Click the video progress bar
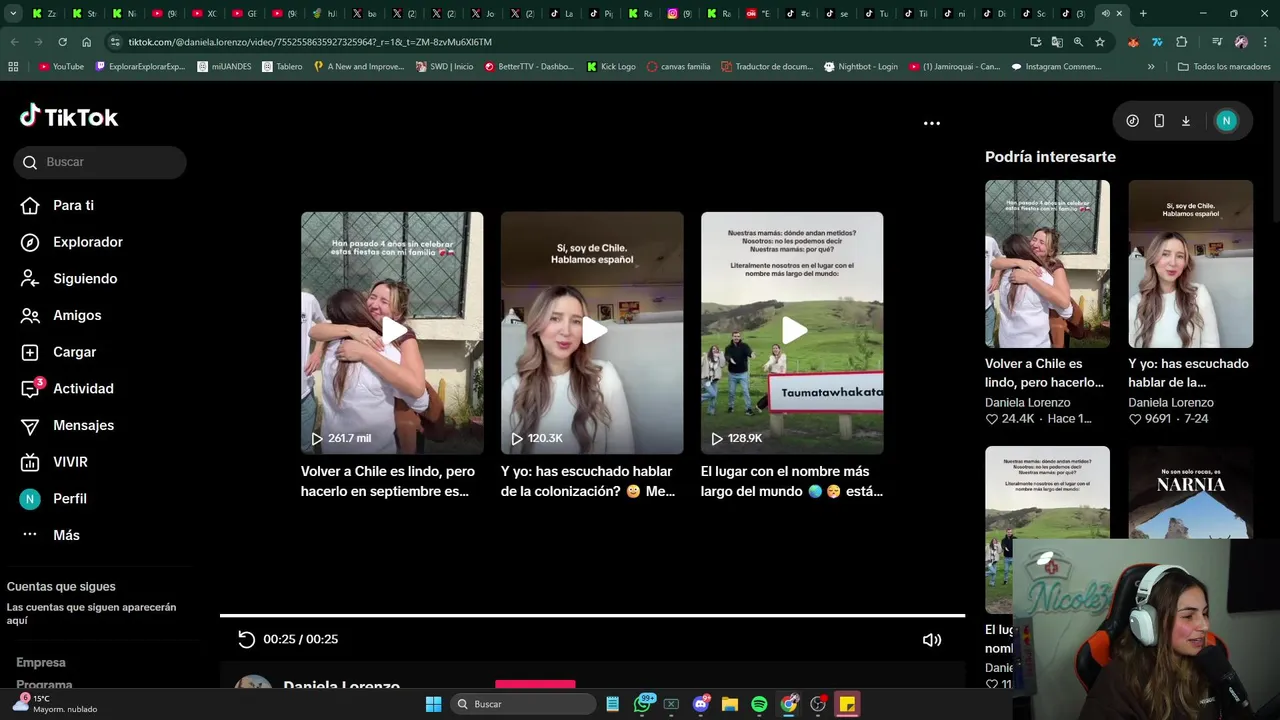The height and width of the screenshot is (720, 1280). (x=592, y=616)
